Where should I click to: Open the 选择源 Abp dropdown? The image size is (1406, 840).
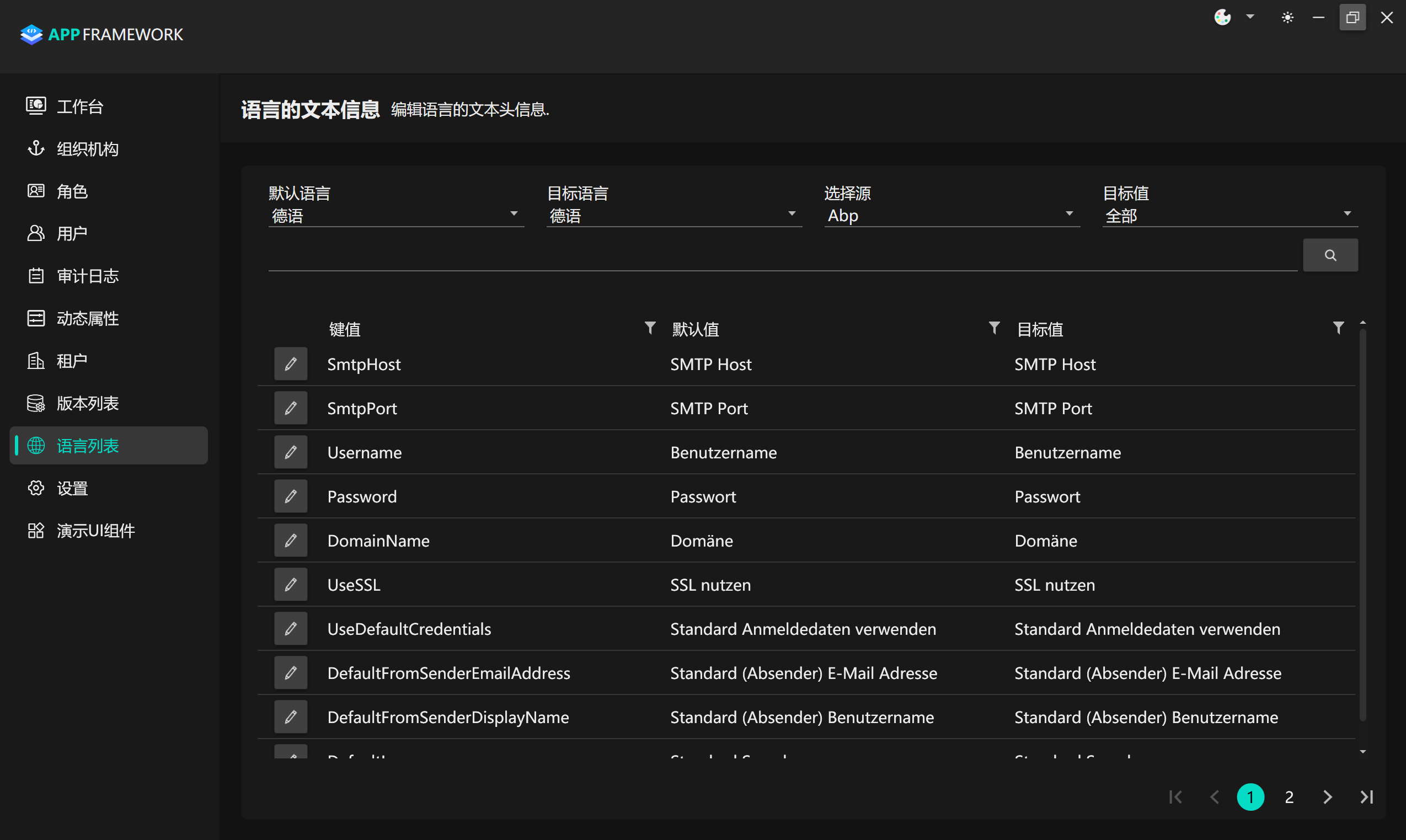pos(951,215)
